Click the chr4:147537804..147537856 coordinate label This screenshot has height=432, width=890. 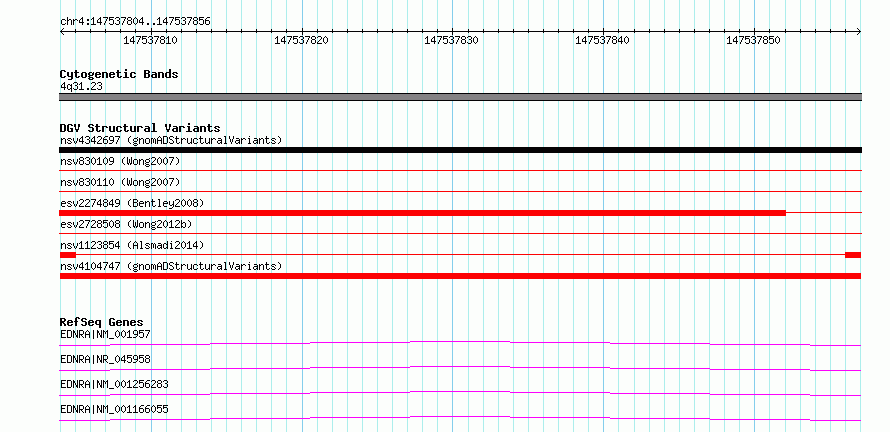[x=135, y=22]
